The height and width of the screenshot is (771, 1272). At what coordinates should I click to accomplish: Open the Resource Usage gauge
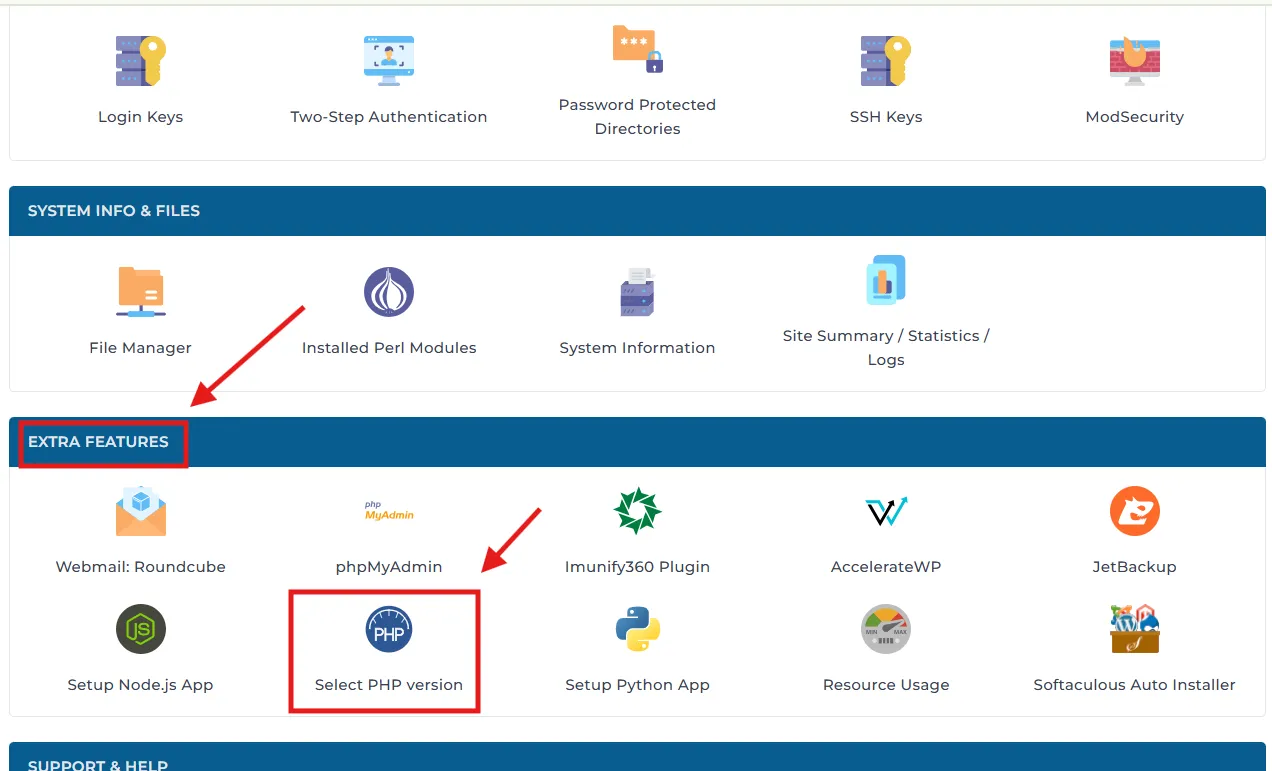(x=885, y=630)
